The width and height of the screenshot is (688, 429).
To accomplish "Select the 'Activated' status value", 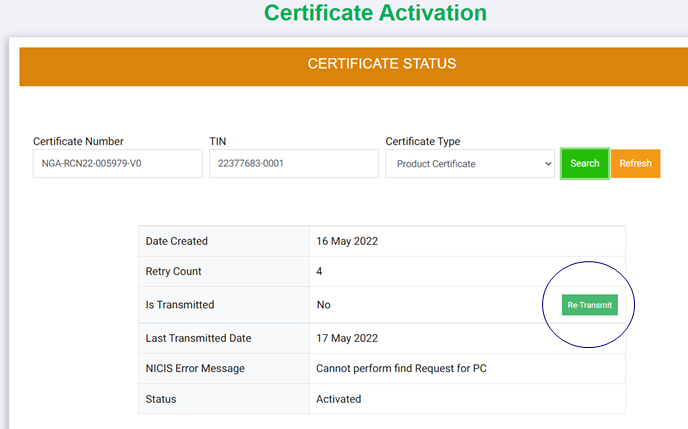I will pyautogui.click(x=339, y=399).
